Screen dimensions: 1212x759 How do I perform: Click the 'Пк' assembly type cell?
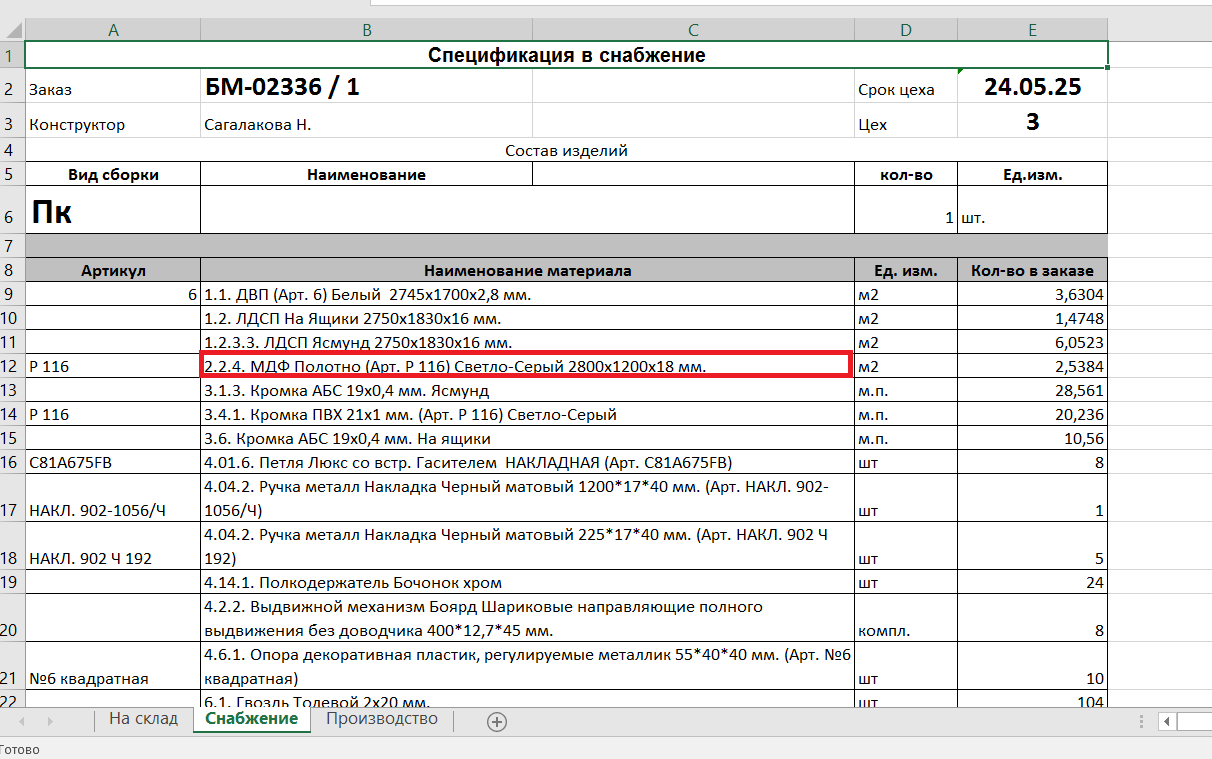click(113, 210)
